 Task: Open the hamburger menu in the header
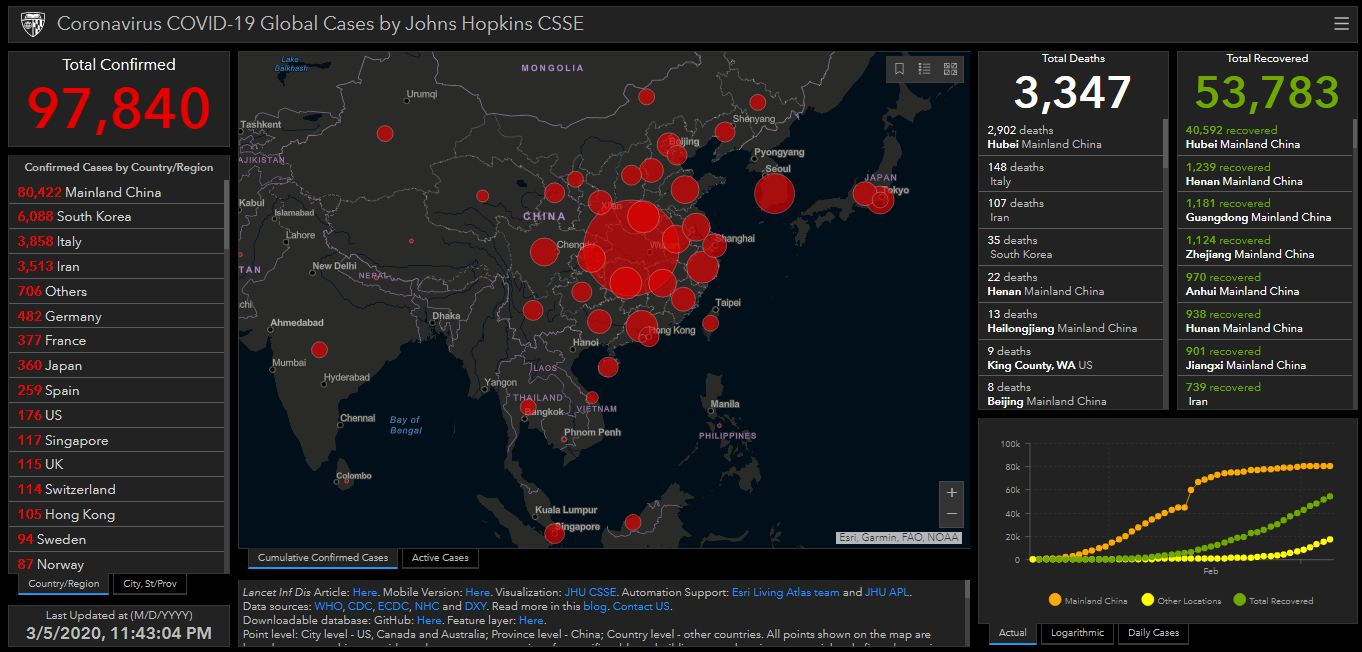(x=1341, y=24)
